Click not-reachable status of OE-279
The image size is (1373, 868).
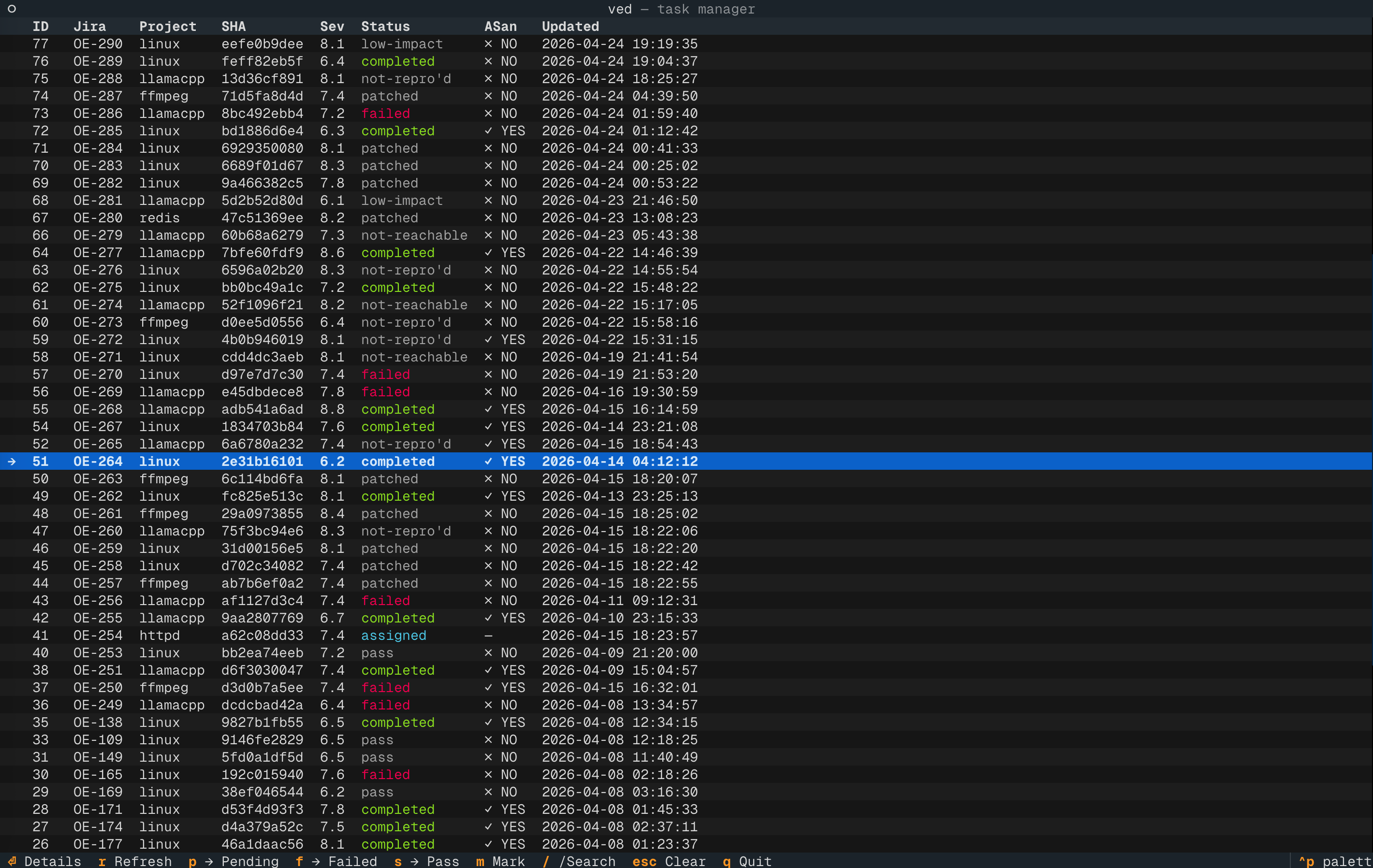[x=414, y=235]
